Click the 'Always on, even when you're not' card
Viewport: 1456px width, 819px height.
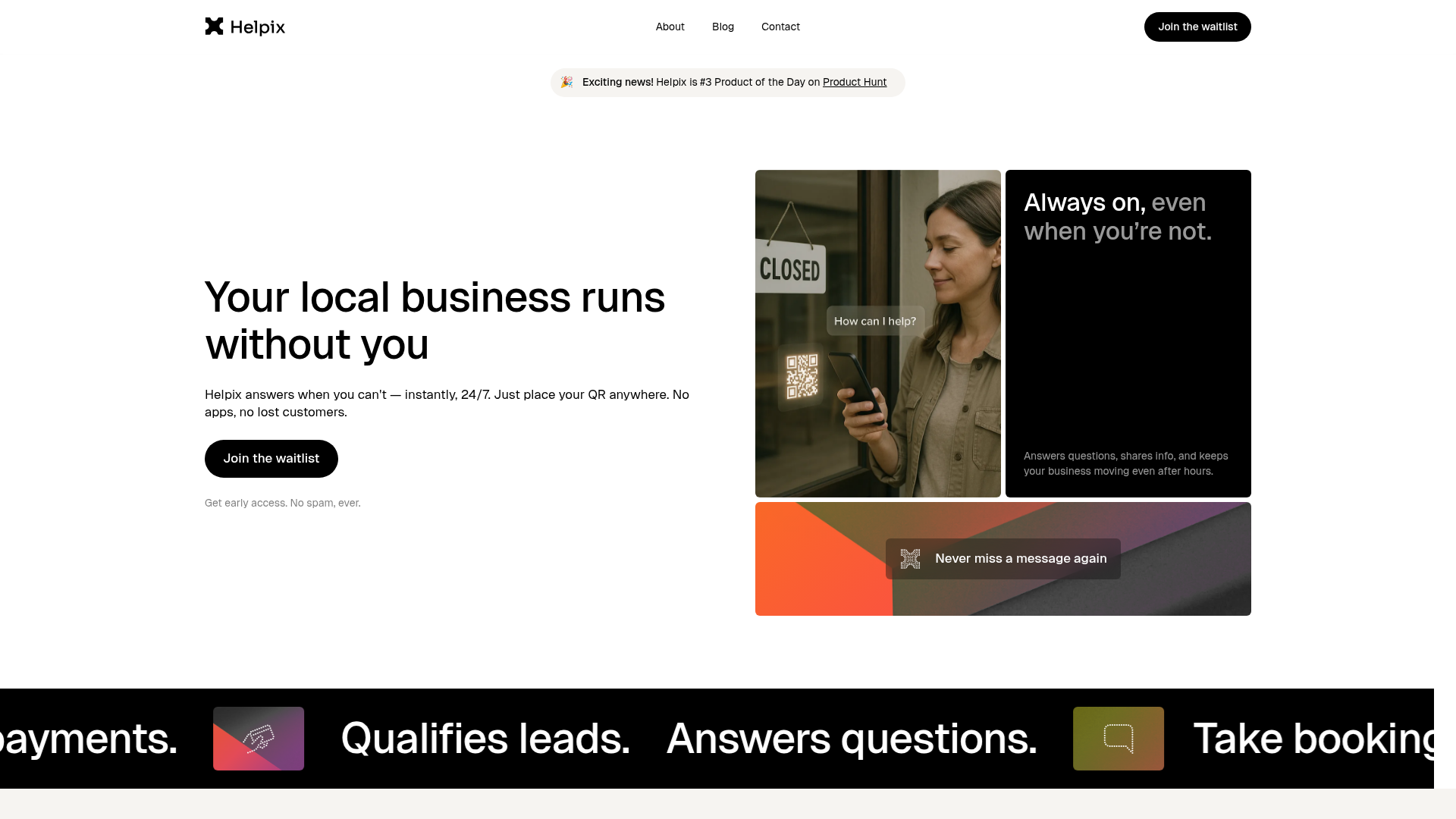(x=1128, y=334)
